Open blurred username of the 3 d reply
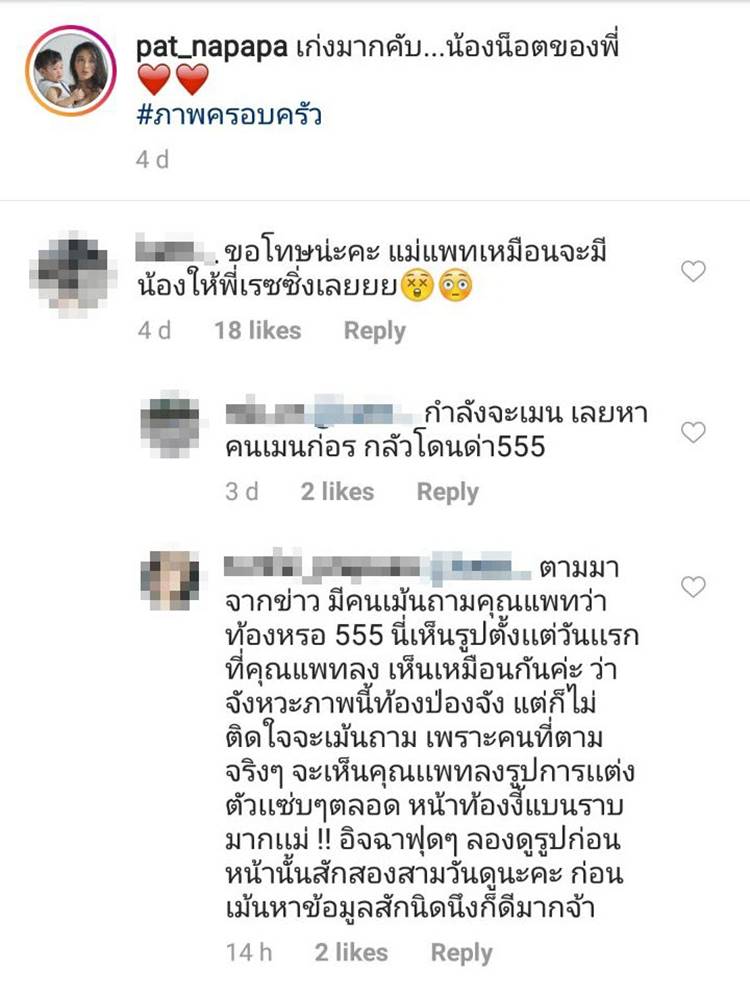This screenshot has height=995, width=750. click(x=323, y=412)
